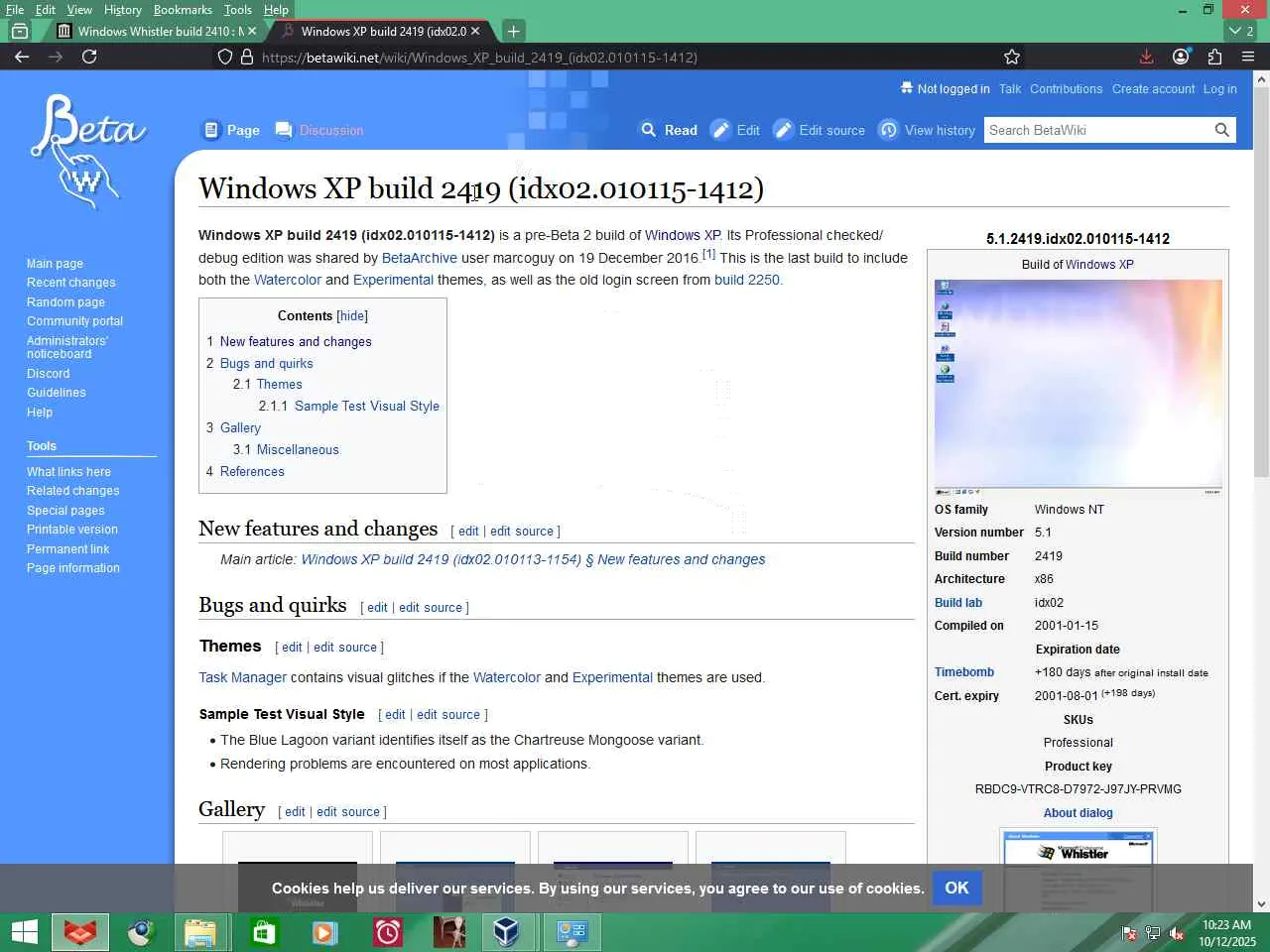
Task: Switch to the Discussion tab
Action: (319, 130)
